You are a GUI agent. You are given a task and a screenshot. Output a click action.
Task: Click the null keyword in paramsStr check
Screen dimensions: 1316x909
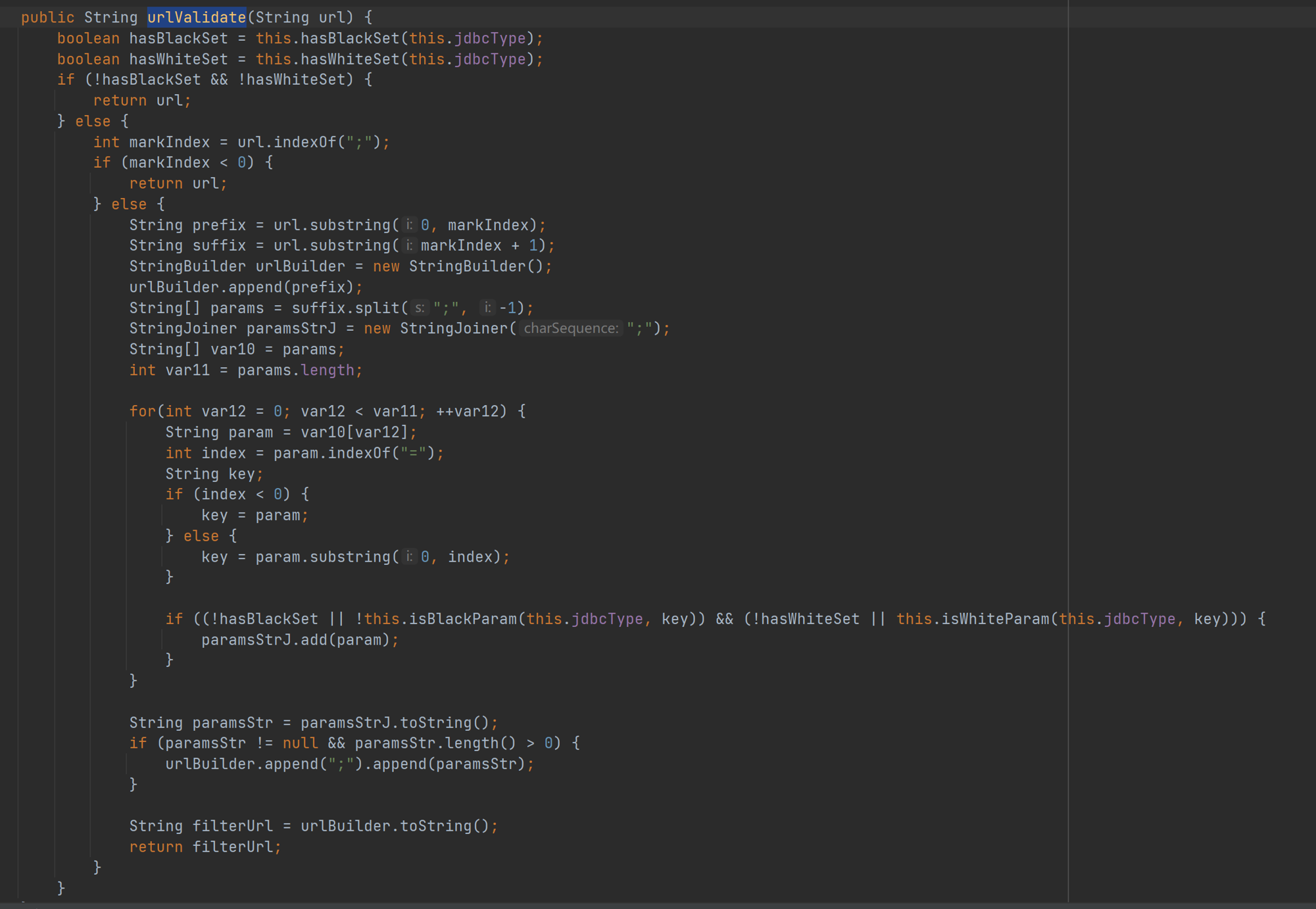(x=300, y=743)
